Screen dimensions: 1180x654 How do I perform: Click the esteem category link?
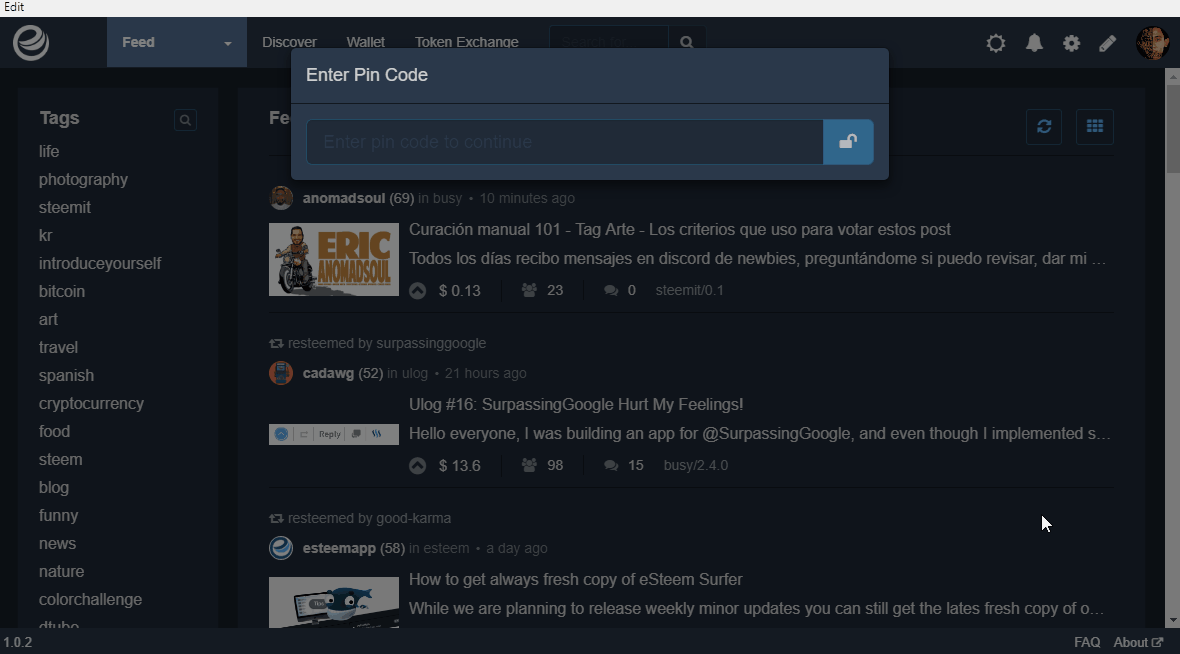tap(446, 548)
